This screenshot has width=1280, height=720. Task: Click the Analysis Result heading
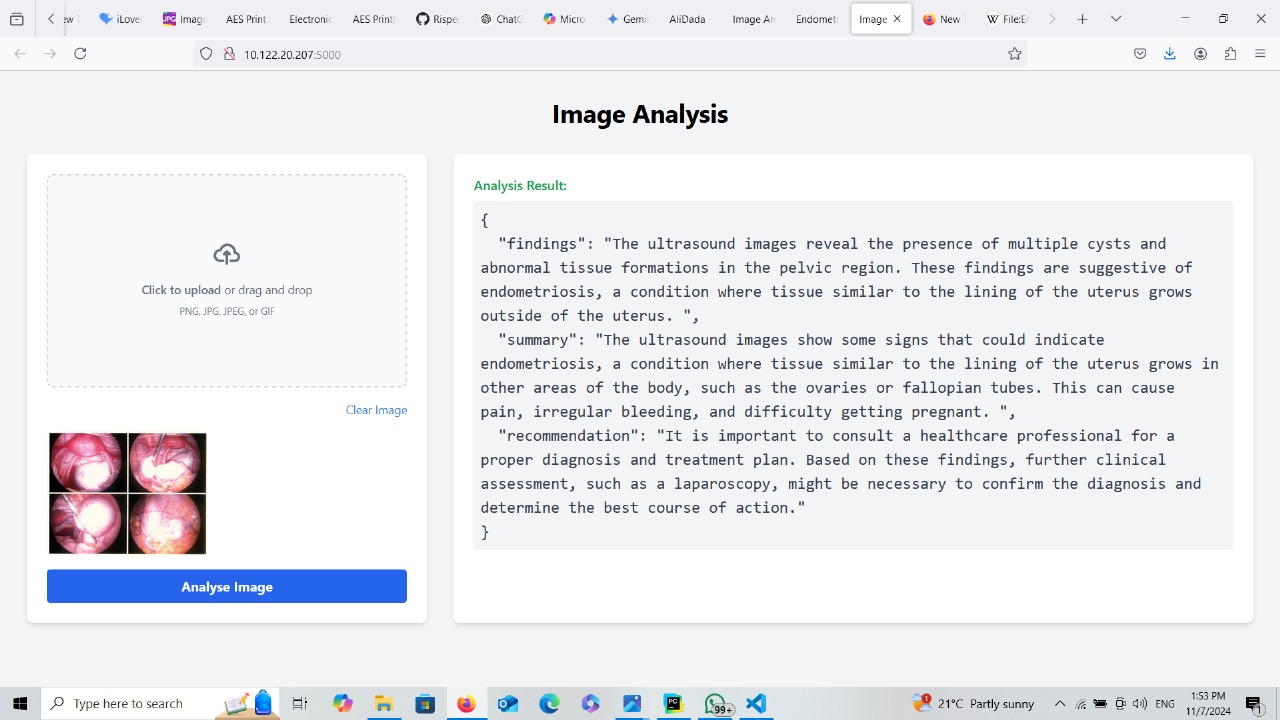click(x=520, y=186)
